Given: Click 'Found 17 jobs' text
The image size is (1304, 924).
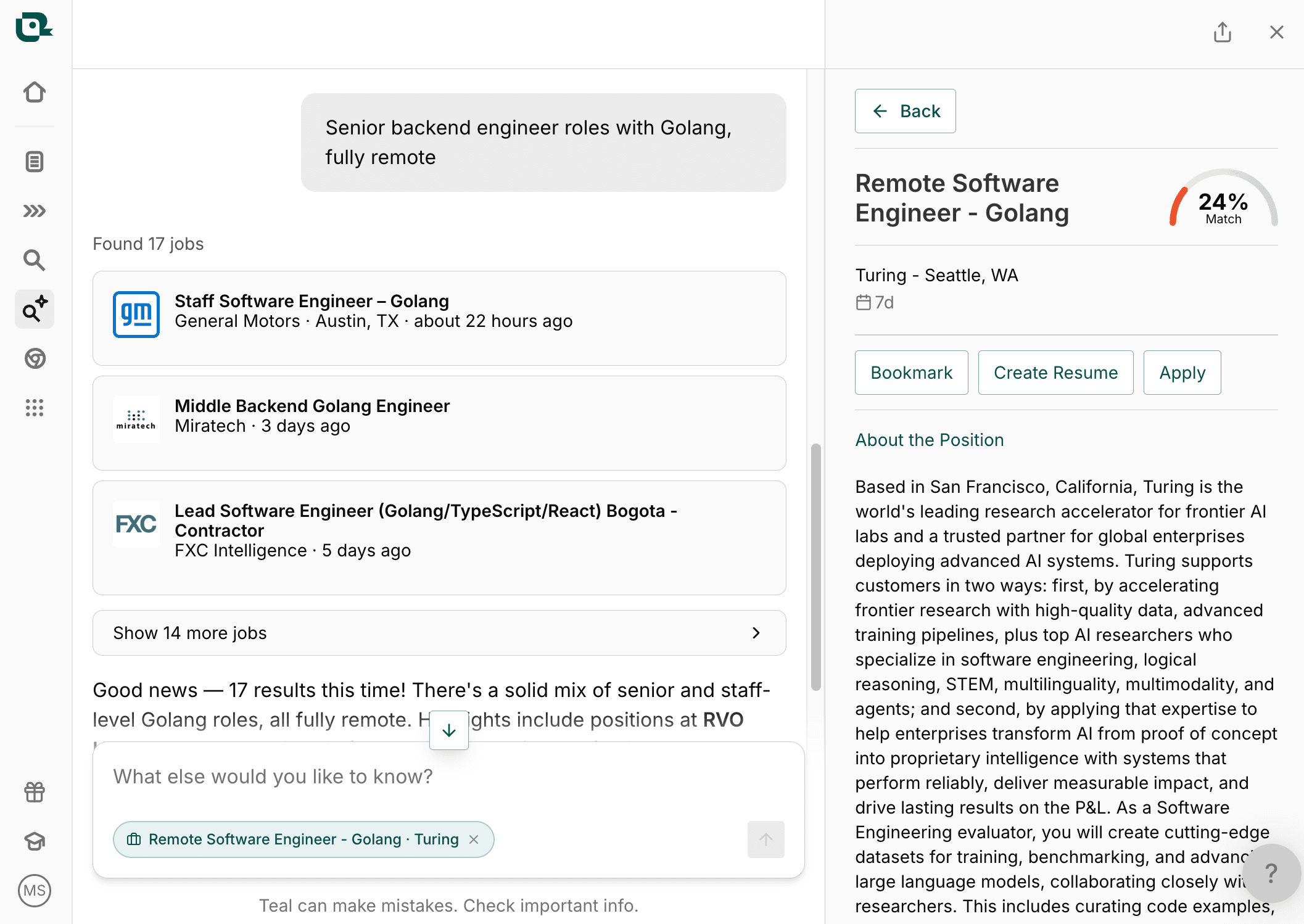Looking at the screenshot, I should pyautogui.click(x=148, y=244).
